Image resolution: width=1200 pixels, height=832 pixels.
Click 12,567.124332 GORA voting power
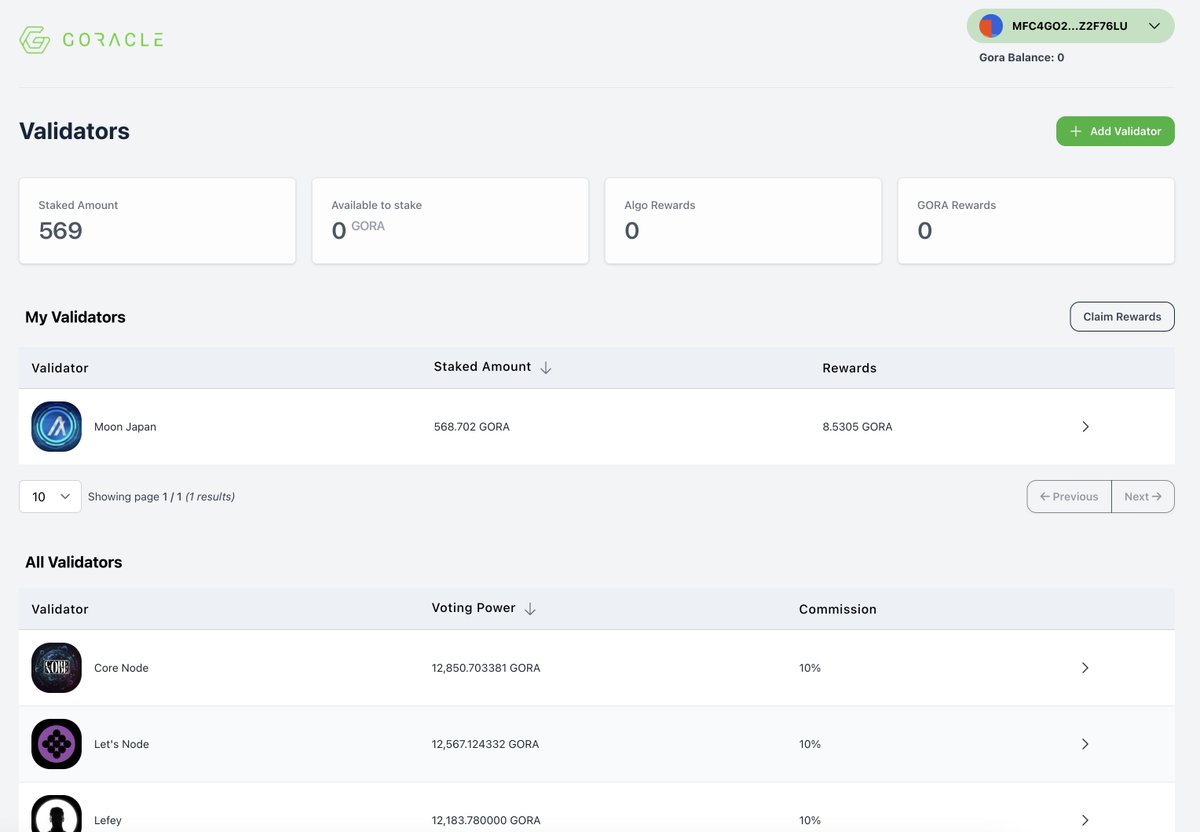tap(486, 744)
